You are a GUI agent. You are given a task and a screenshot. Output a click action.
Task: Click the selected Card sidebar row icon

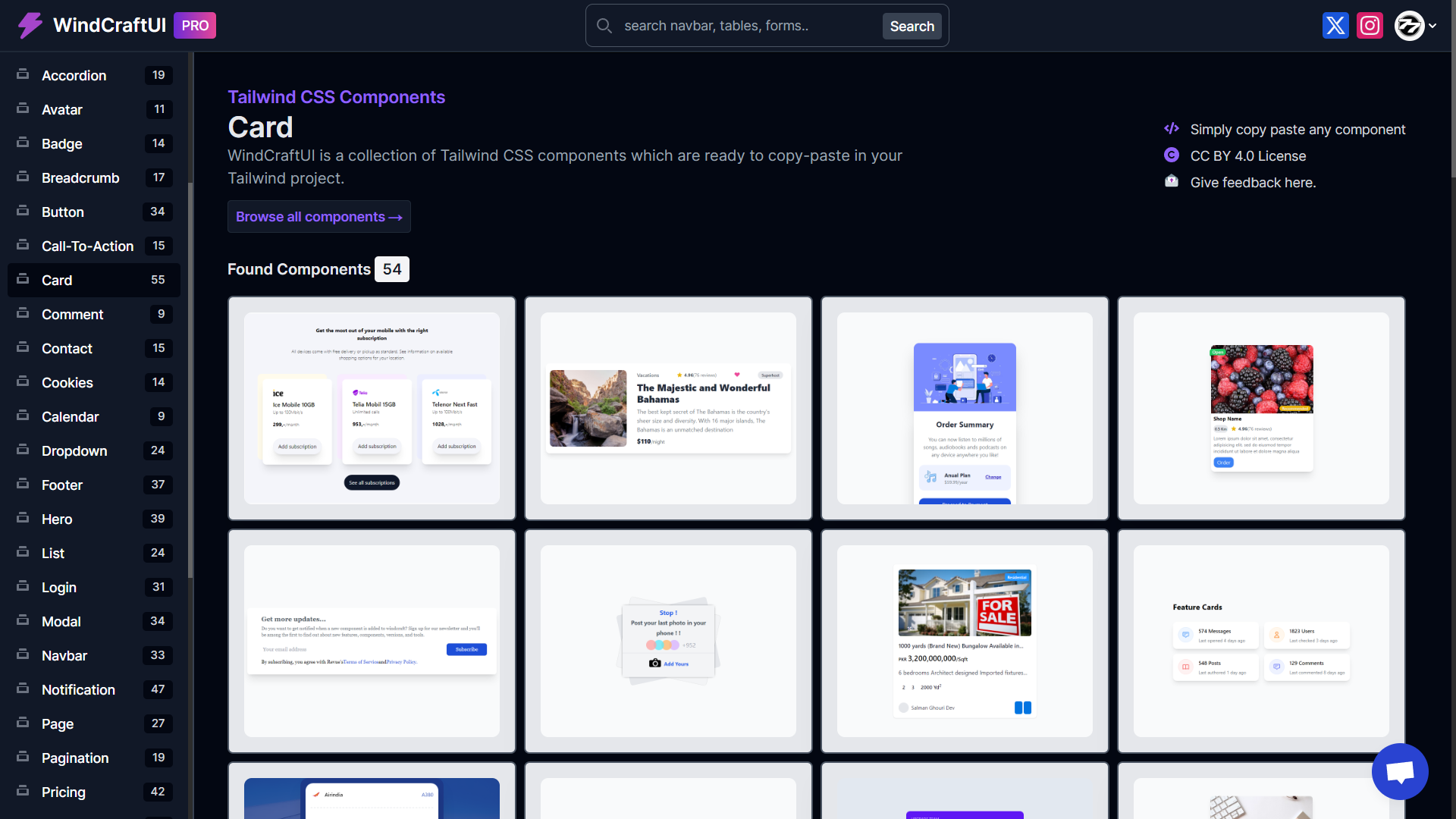[x=23, y=279]
